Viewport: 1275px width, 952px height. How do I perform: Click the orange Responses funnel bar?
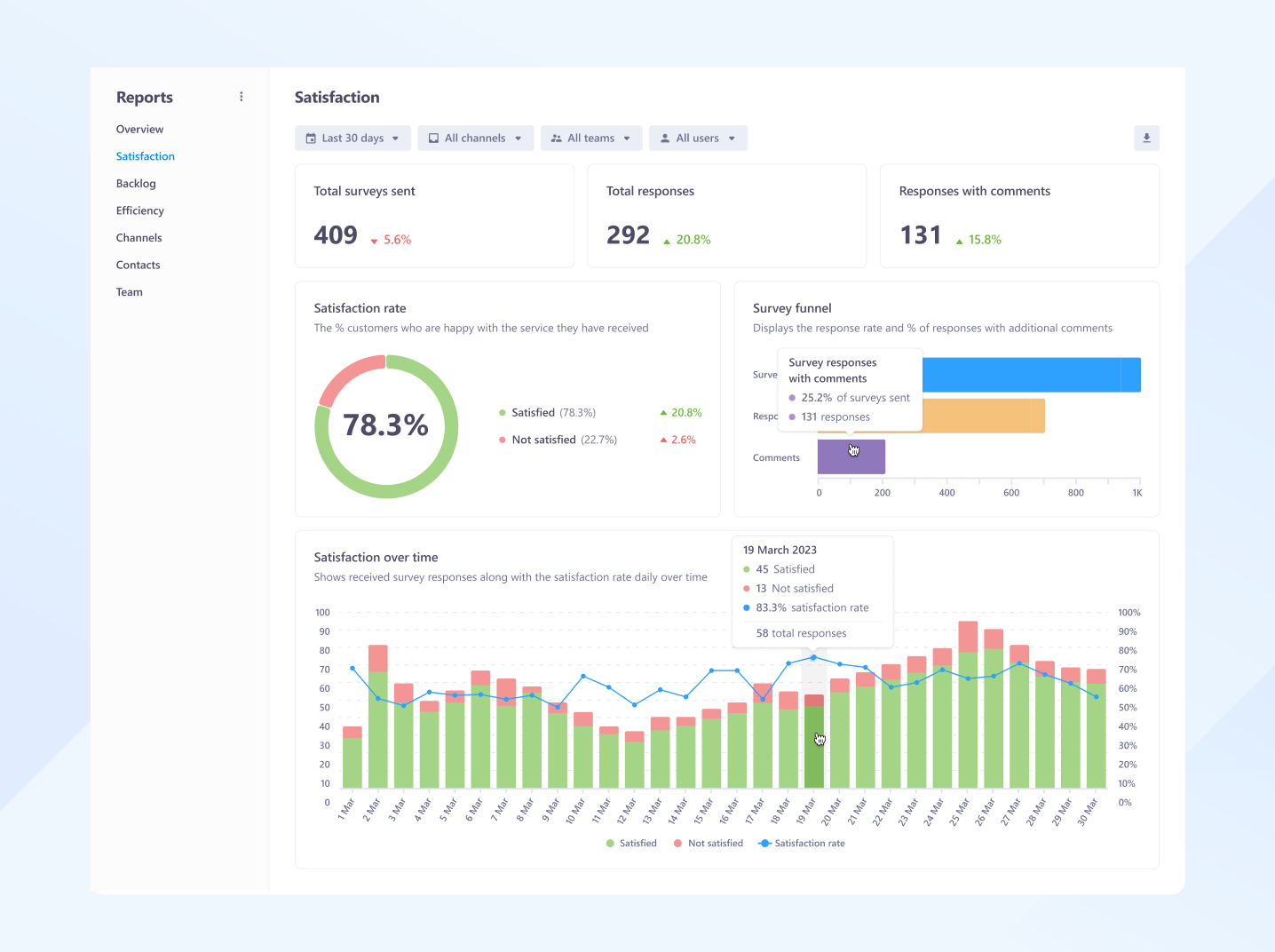984,416
